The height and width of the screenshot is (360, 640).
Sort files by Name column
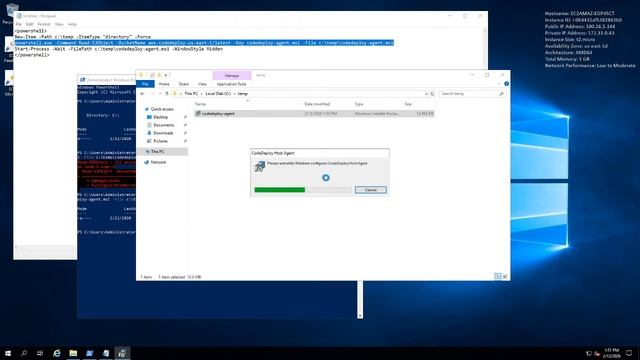pyautogui.click(x=200, y=104)
